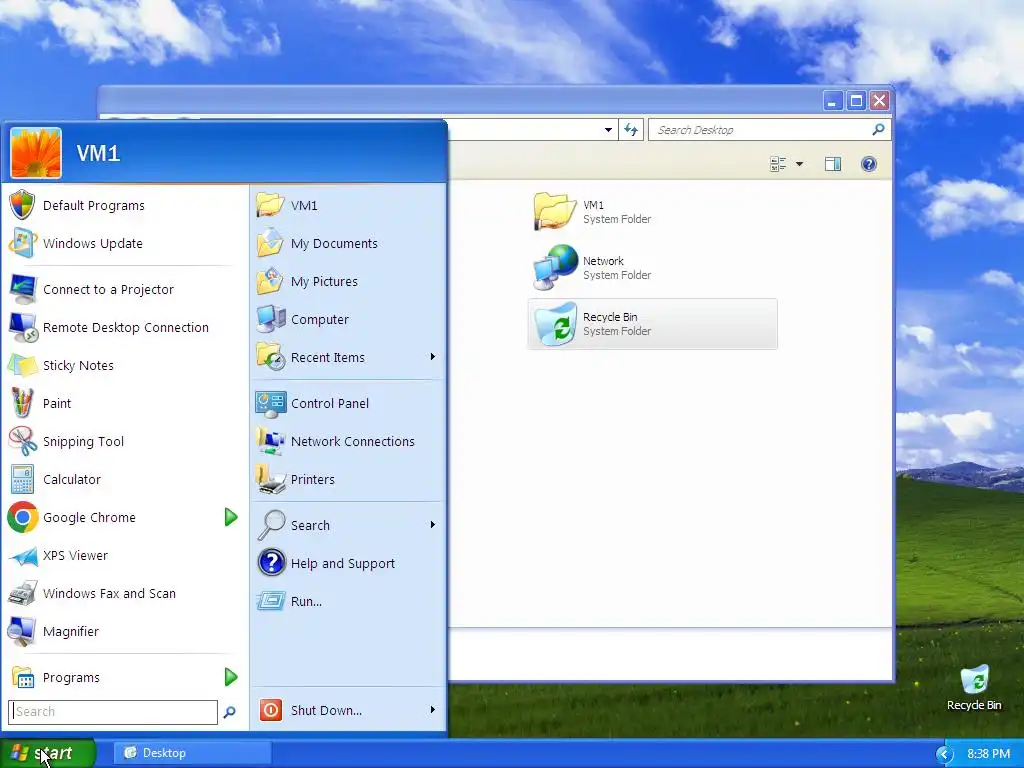Start Remote Desktop Connection
The image size is (1024, 768).
pyautogui.click(x=124, y=327)
